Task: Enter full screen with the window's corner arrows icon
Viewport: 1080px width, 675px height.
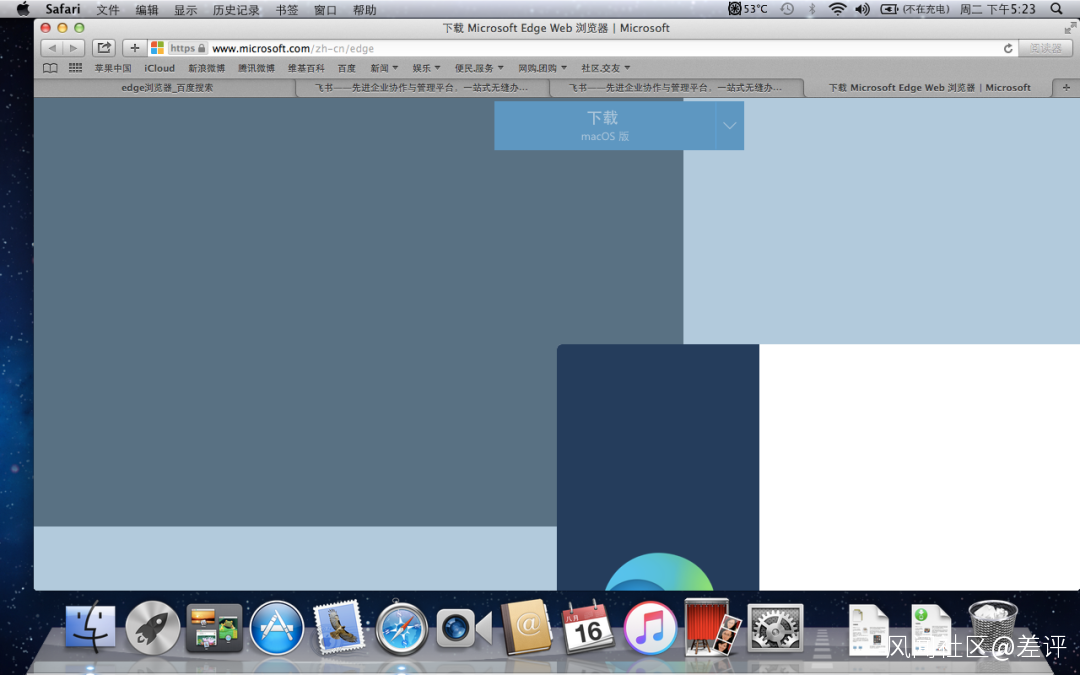Action: click(1070, 28)
